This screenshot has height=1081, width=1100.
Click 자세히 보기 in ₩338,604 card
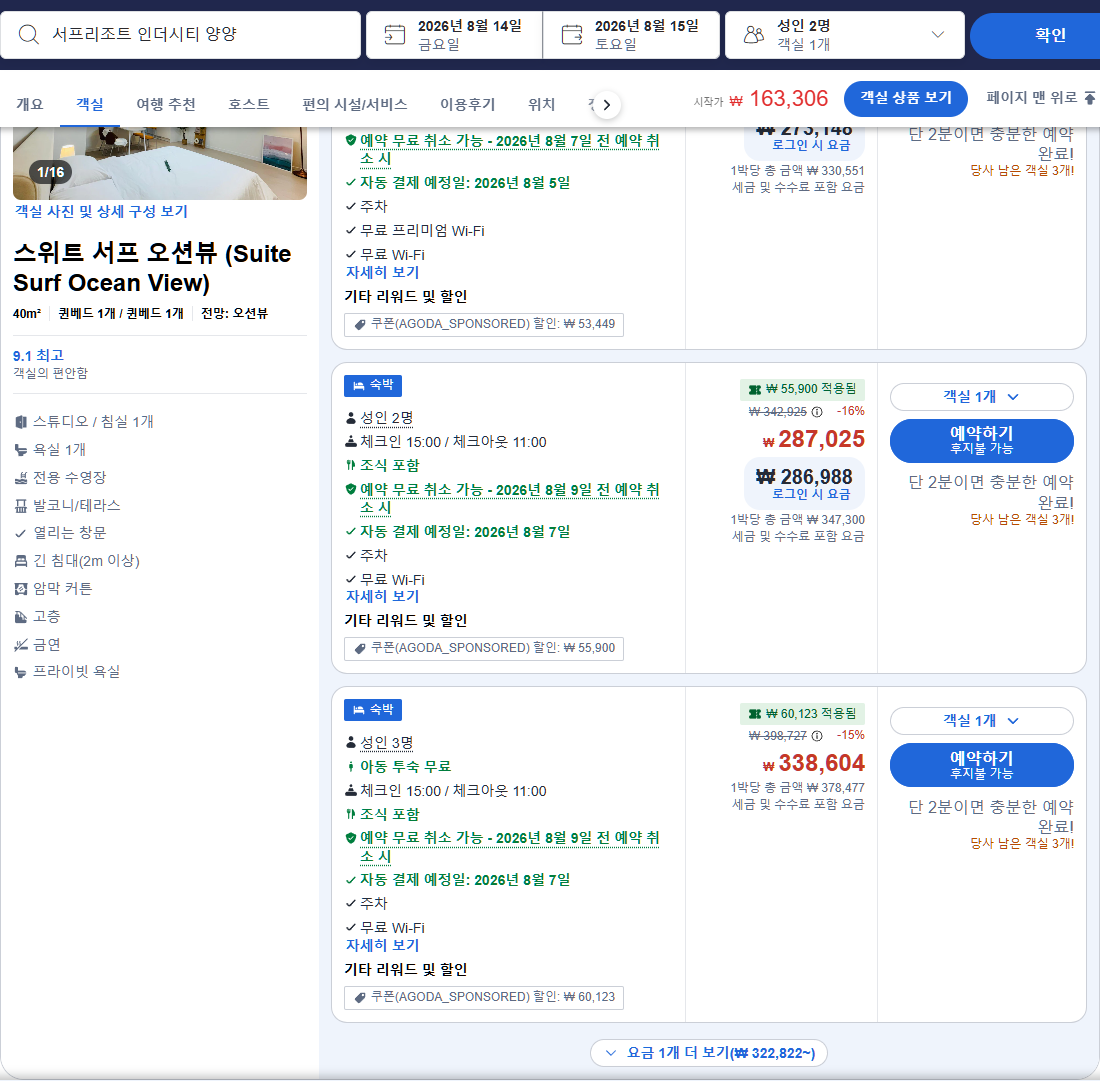(x=382, y=946)
